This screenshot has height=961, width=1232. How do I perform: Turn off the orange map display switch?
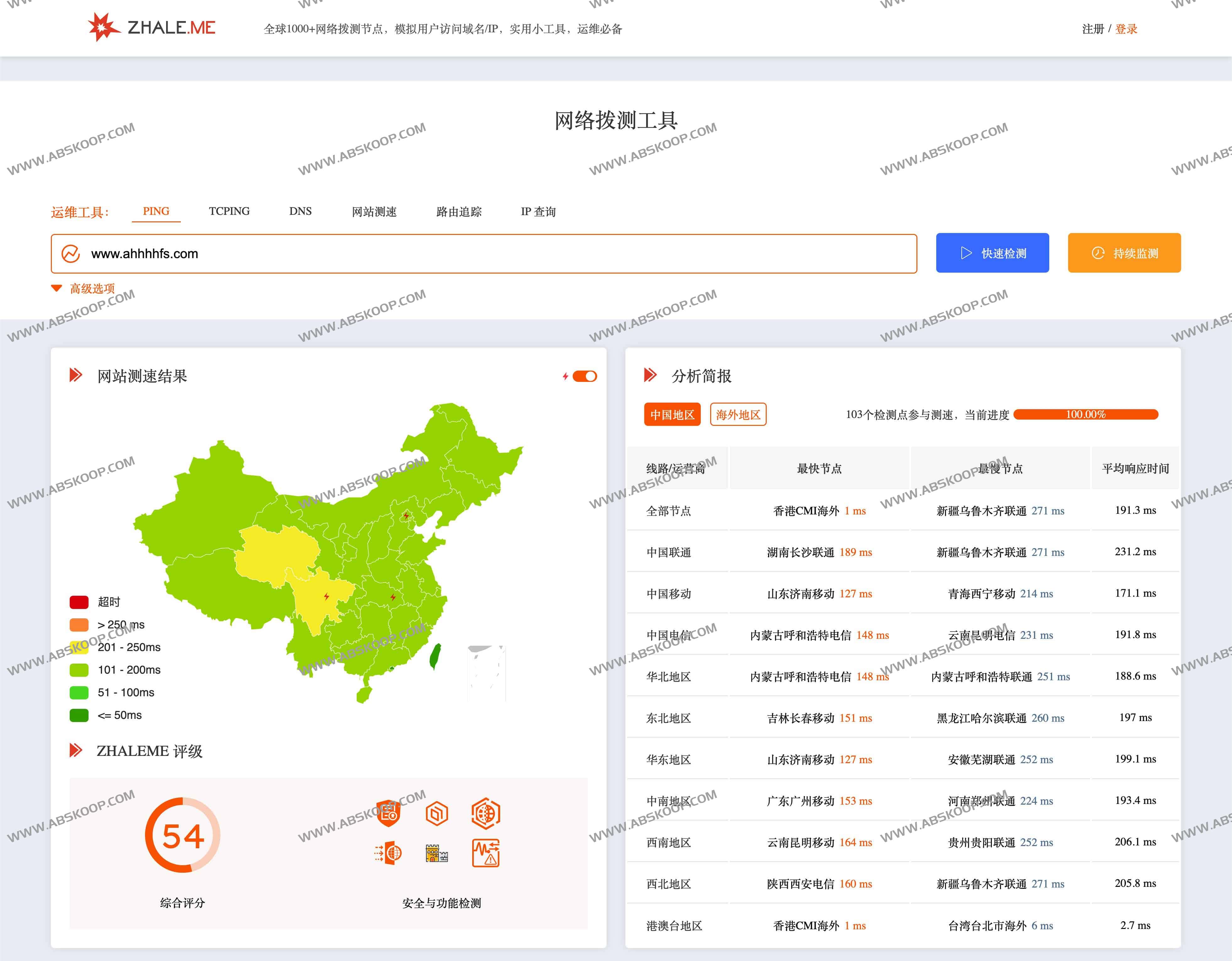584,376
